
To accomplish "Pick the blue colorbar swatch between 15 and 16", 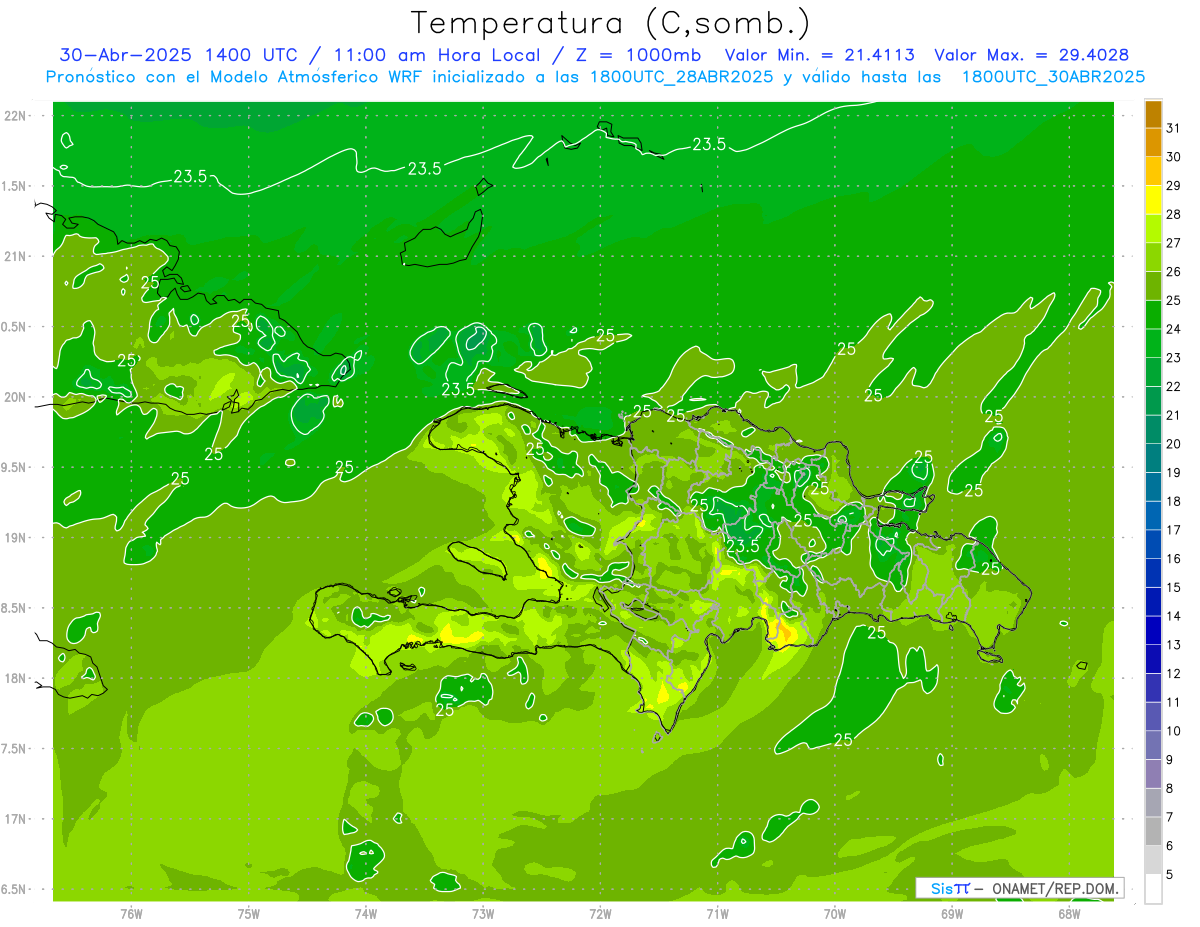I will coord(1153,573).
